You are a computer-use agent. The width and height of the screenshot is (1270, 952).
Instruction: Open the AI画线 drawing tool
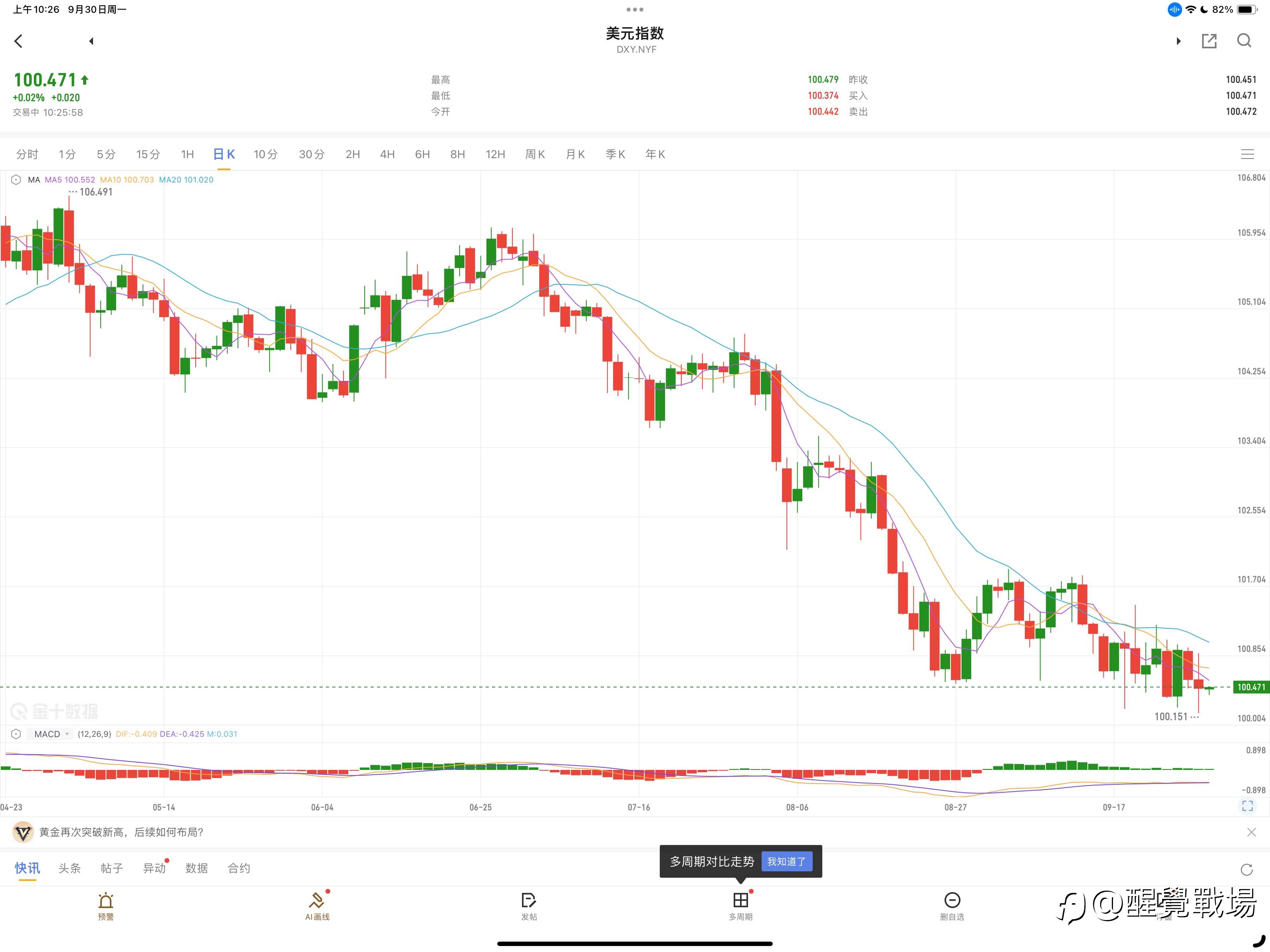pyautogui.click(x=317, y=906)
